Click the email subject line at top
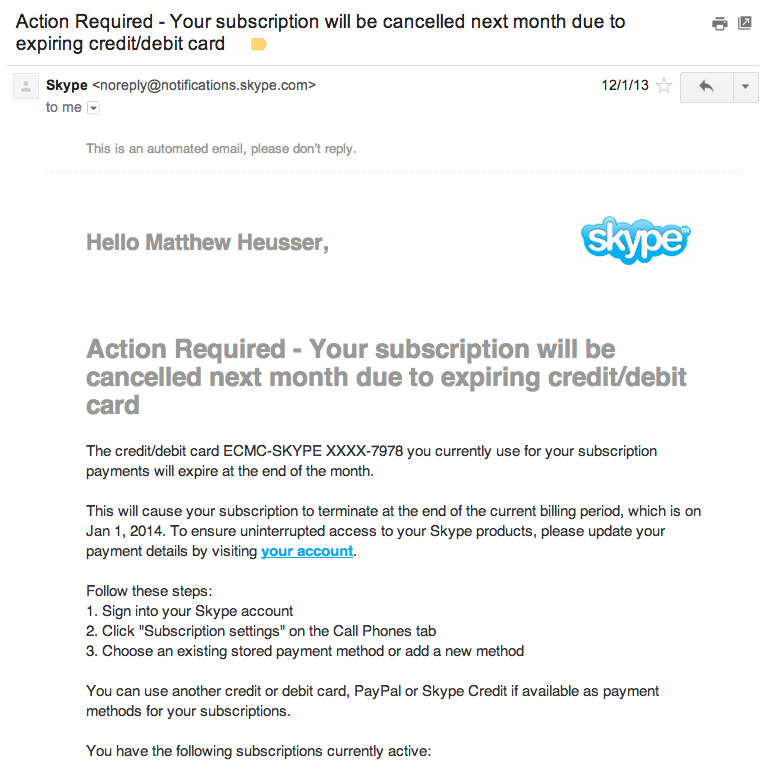 coord(320,33)
